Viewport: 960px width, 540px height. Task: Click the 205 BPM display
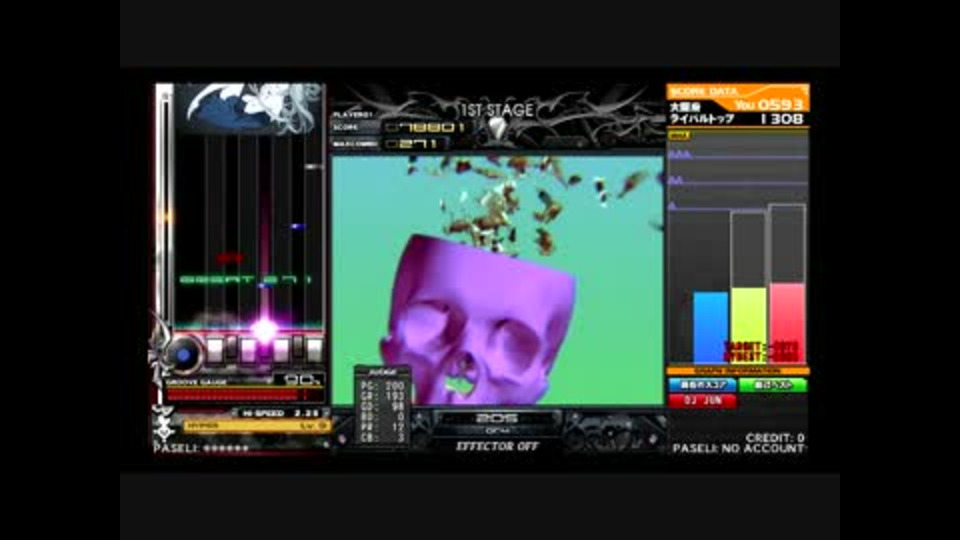(497, 418)
